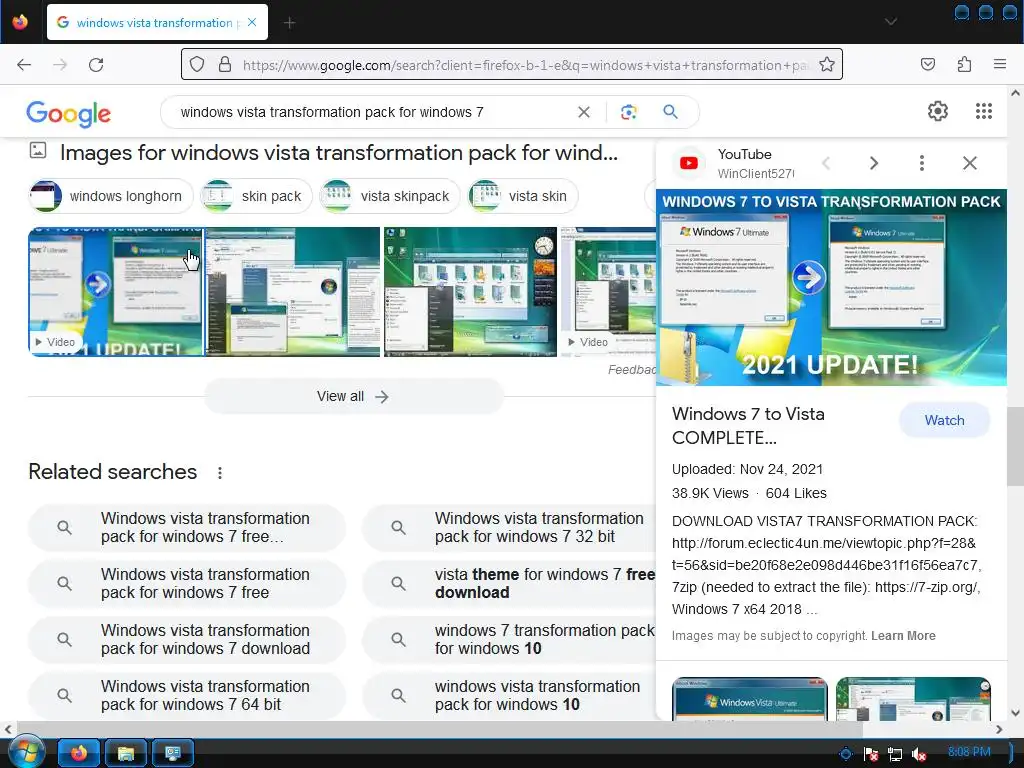Viewport: 1024px width, 768px height.
Task: Select the vista skinpack filter chip
Action: [x=390, y=196]
